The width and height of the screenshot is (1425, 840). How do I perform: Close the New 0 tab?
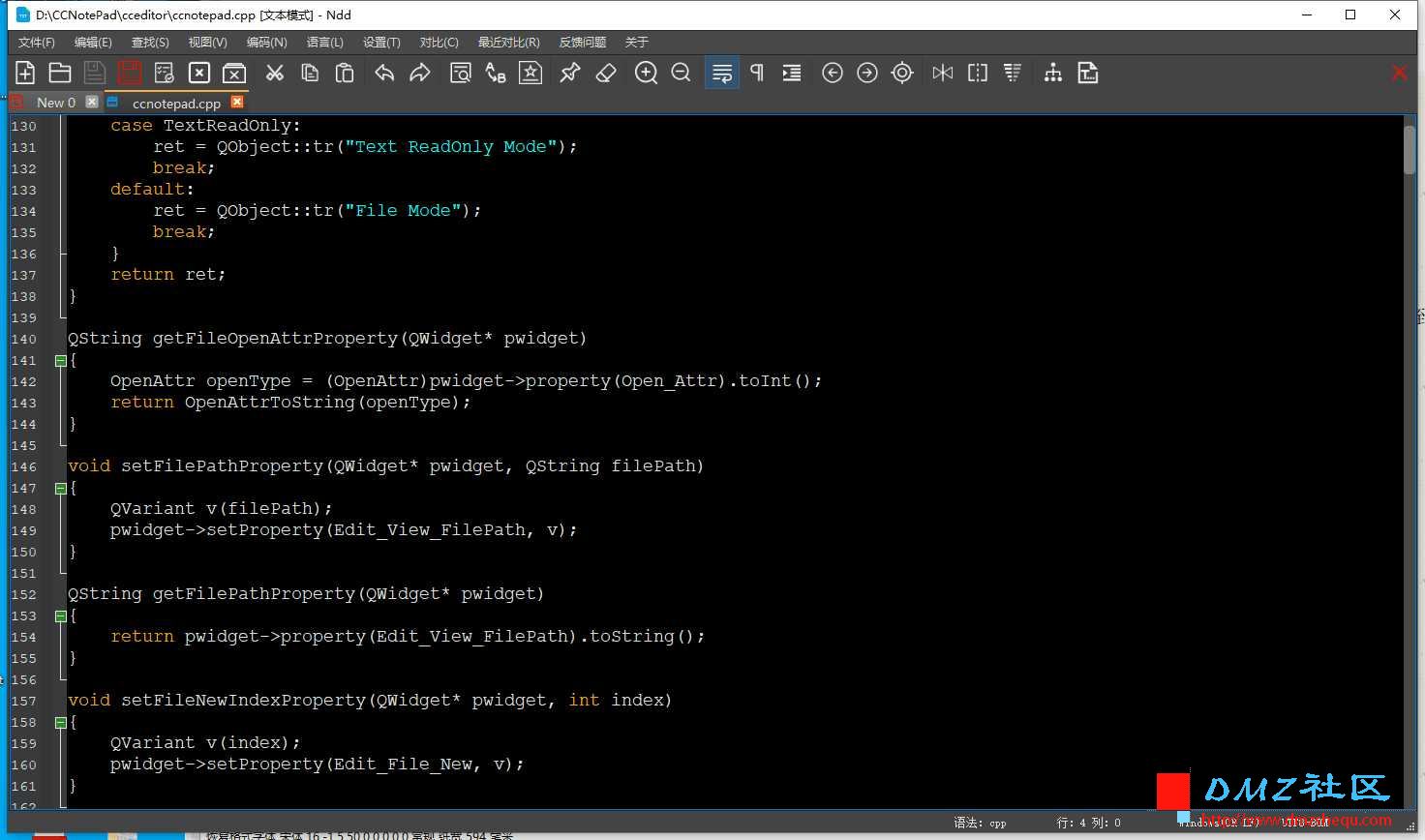(x=92, y=102)
